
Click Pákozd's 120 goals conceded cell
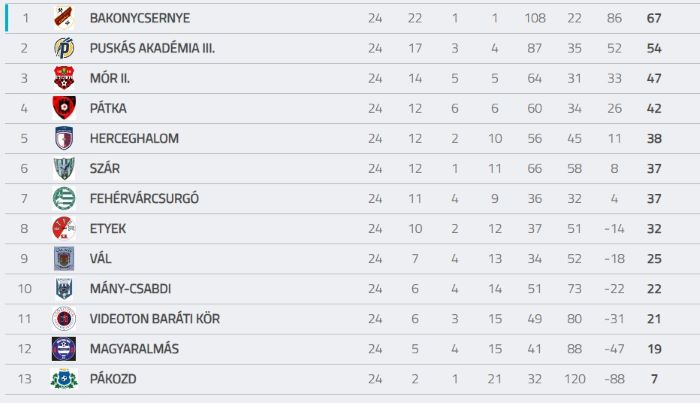(x=575, y=379)
